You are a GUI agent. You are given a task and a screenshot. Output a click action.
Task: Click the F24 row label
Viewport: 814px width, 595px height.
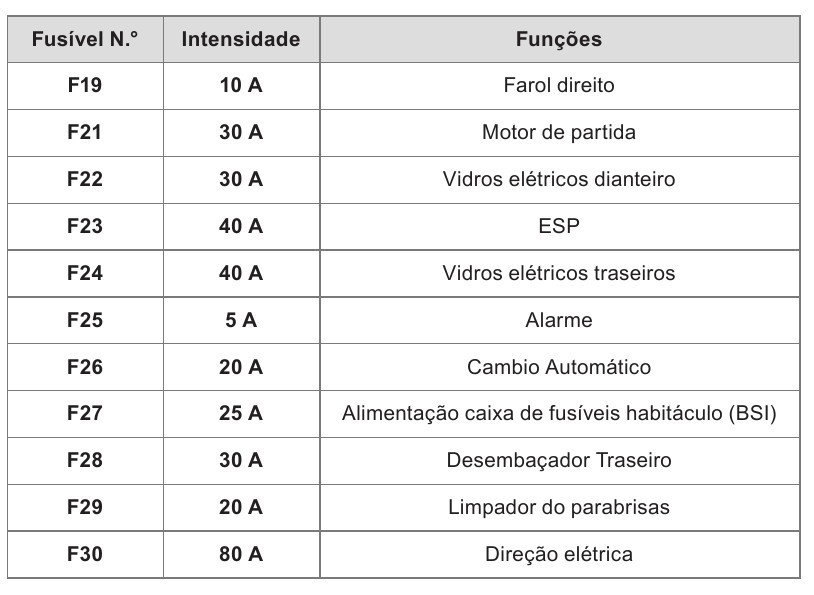[85, 274]
